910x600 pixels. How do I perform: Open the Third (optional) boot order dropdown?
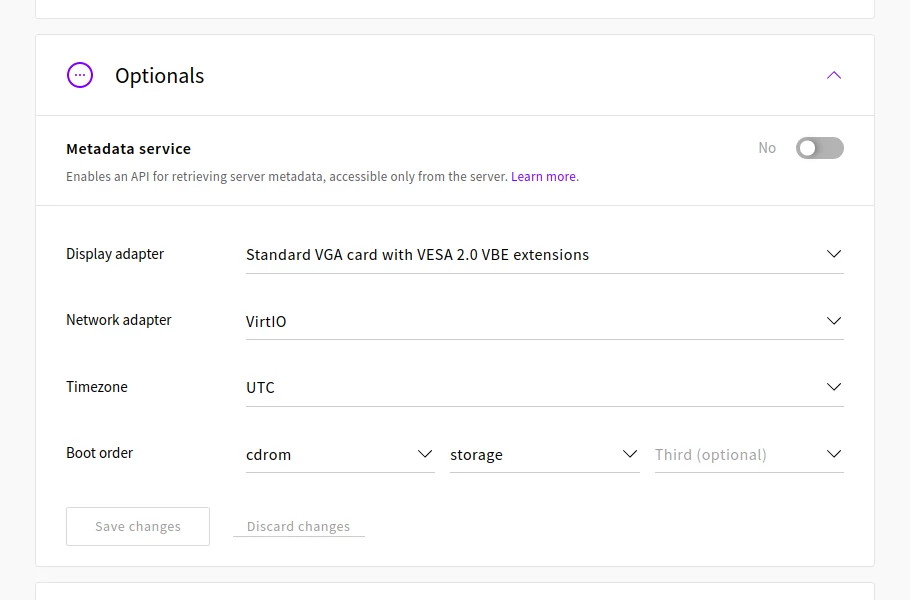click(x=749, y=454)
